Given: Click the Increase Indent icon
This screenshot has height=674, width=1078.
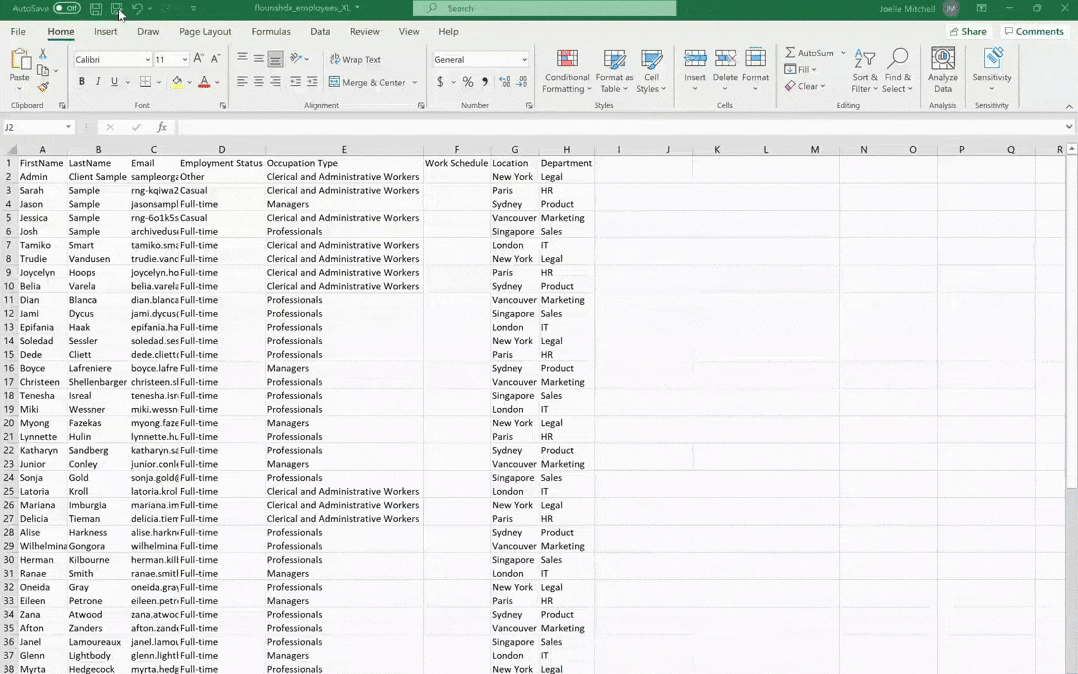Looking at the screenshot, I should pyautogui.click(x=312, y=82).
